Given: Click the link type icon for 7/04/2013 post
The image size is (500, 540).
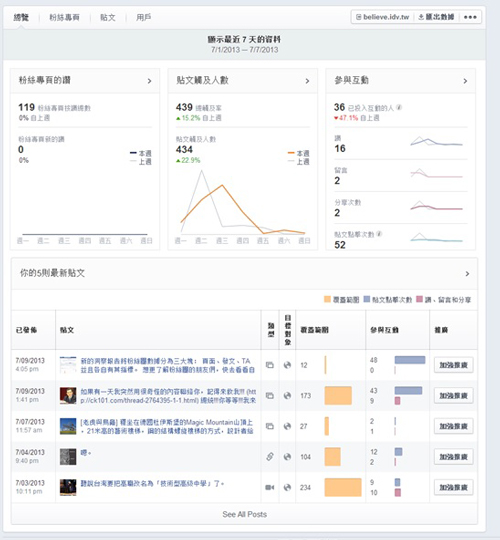Looking at the screenshot, I should point(270,457).
